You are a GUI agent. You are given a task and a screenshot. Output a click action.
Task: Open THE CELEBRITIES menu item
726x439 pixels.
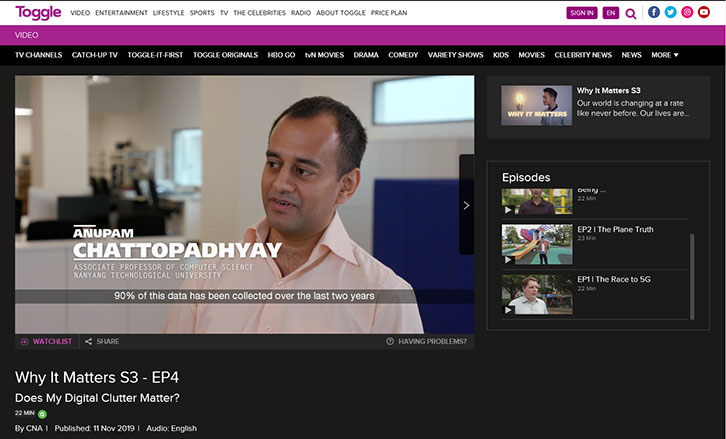pyautogui.click(x=259, y=13)
